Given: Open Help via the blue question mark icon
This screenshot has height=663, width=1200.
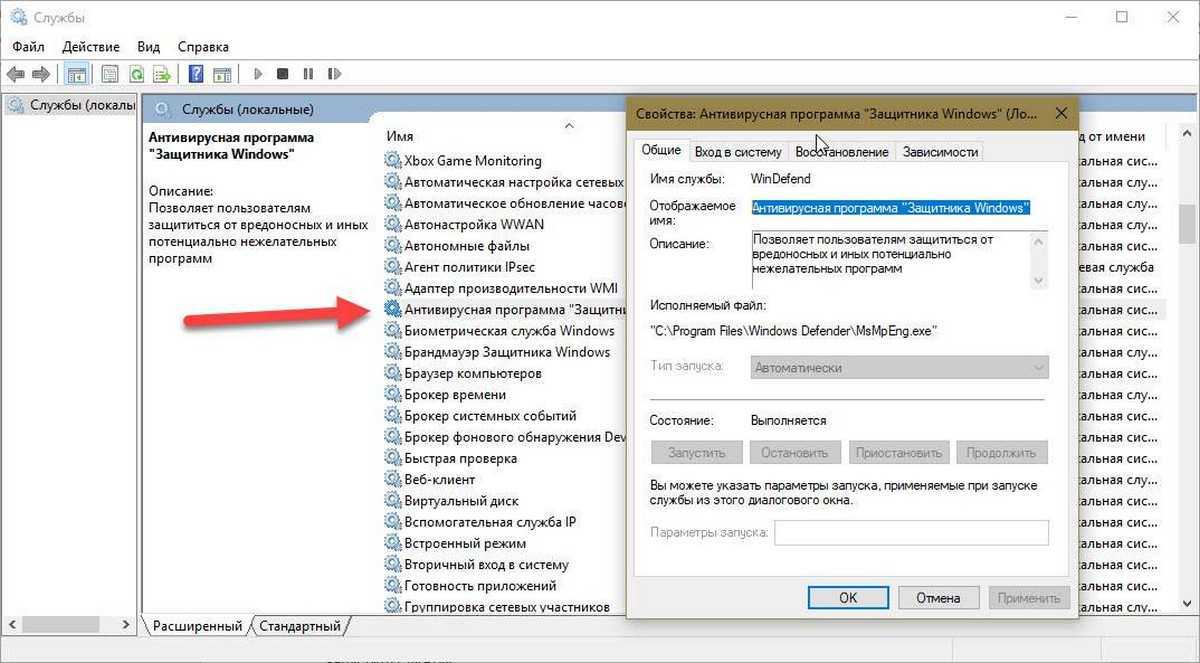Looking at the screenshot, I should coord(196,74).
